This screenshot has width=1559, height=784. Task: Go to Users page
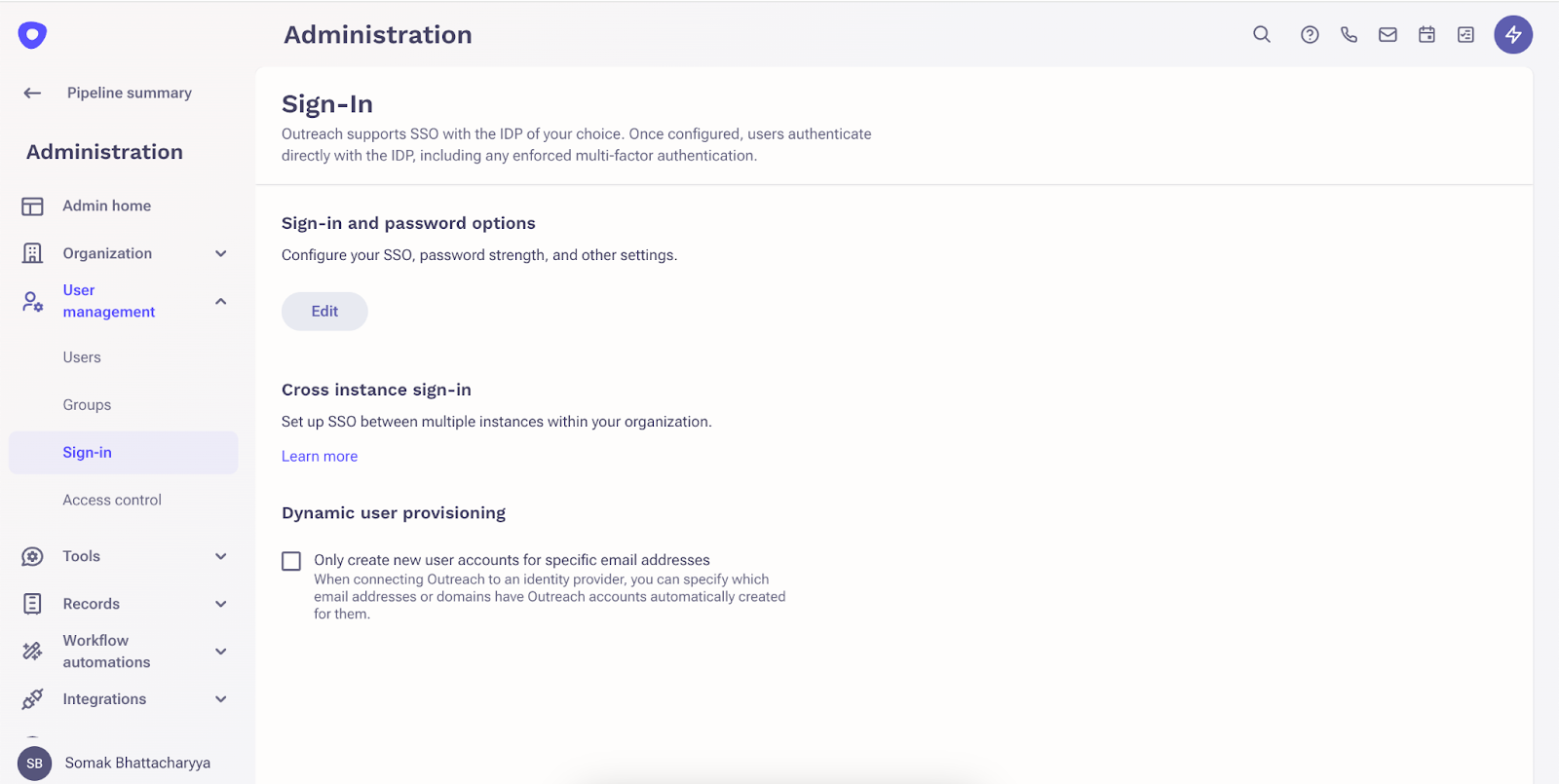(82, 357)
